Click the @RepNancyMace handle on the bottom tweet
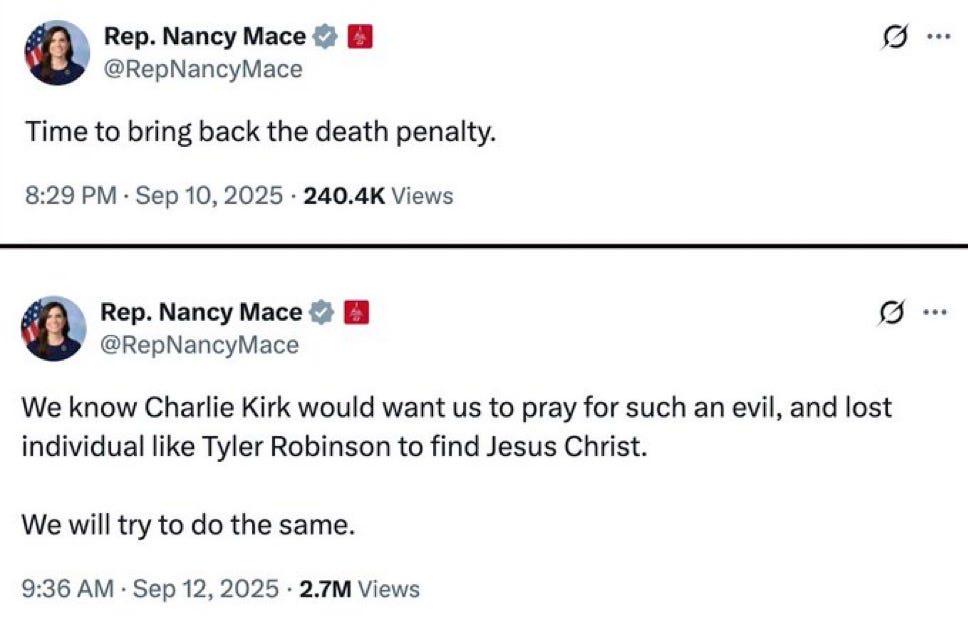 tap(199, 345)
